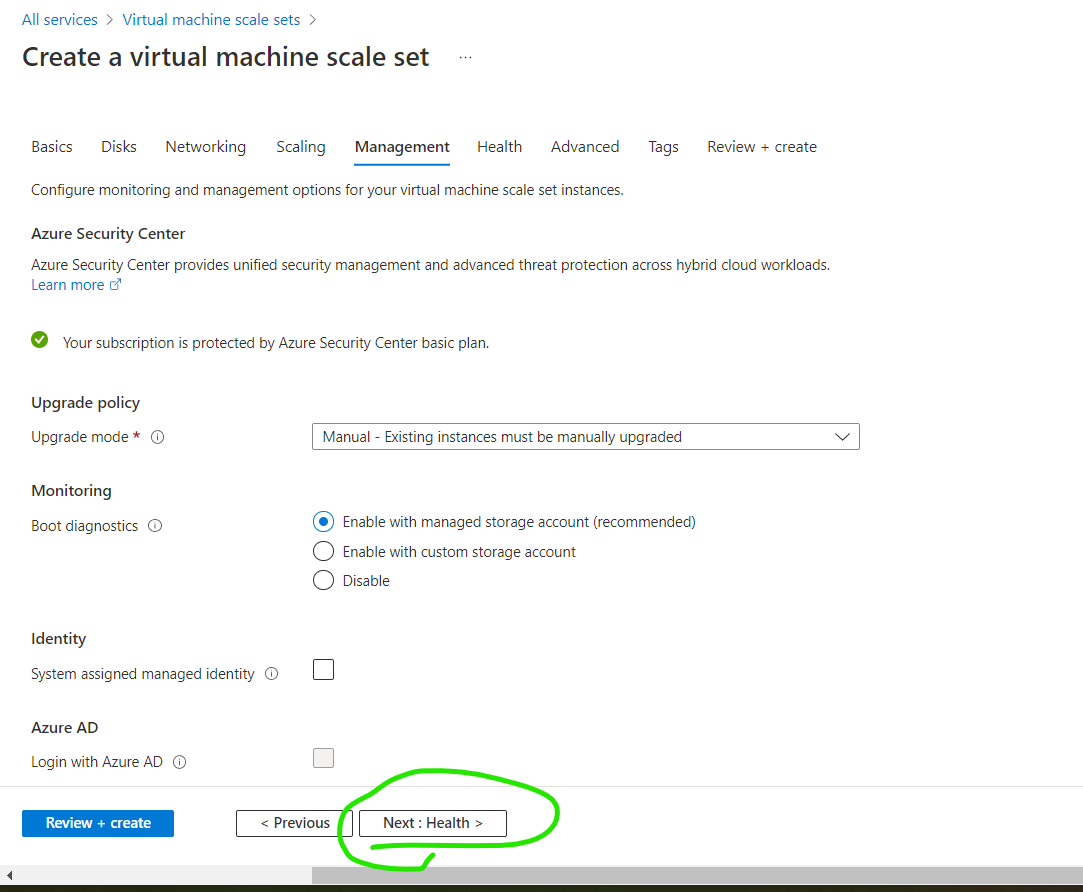The image size is (1083, 892).
Task: Click the Monitoring section heading
Action: [x=71, y=491]
